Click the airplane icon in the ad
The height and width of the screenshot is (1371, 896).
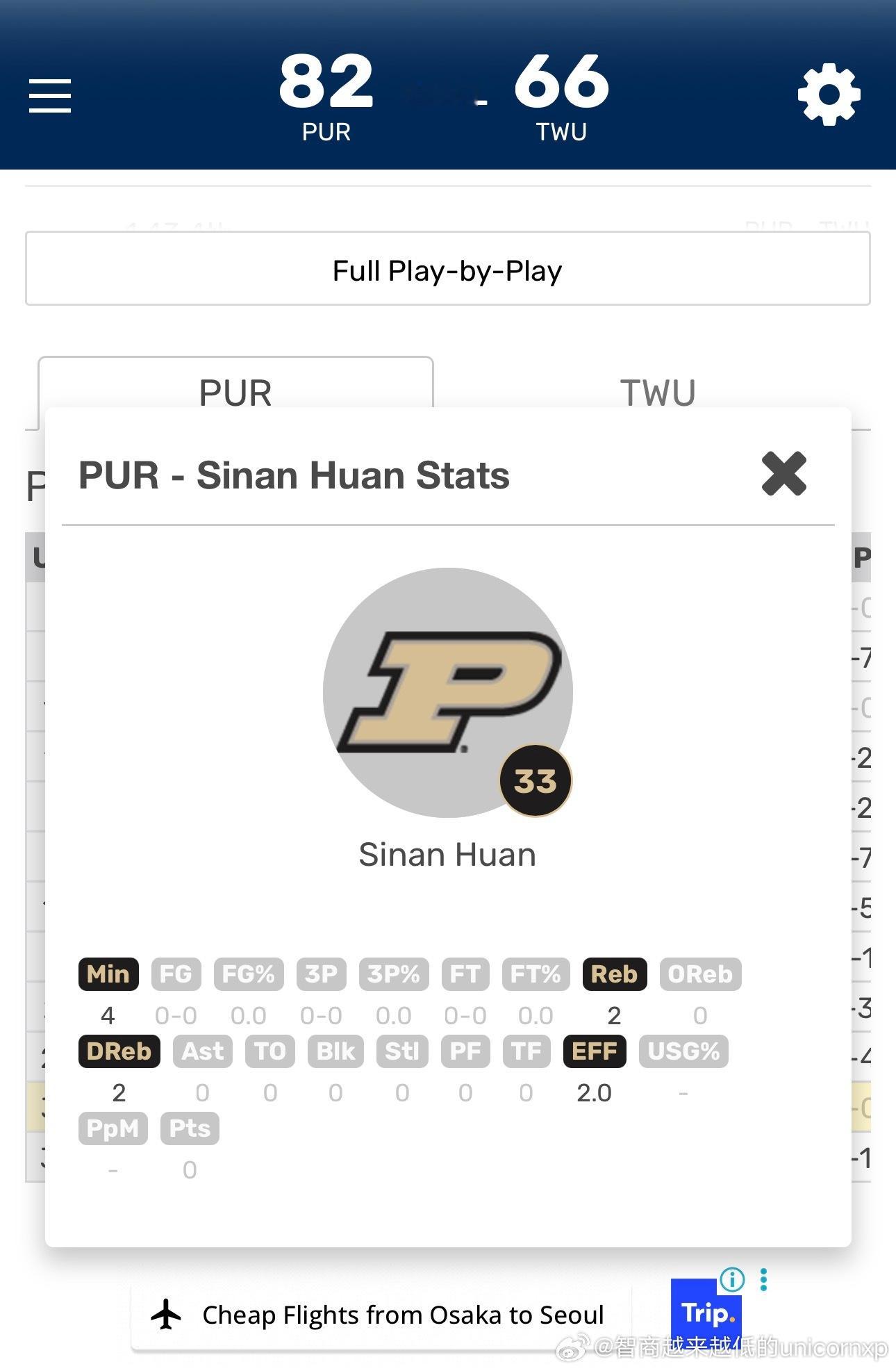click(x=166, y=1315)
